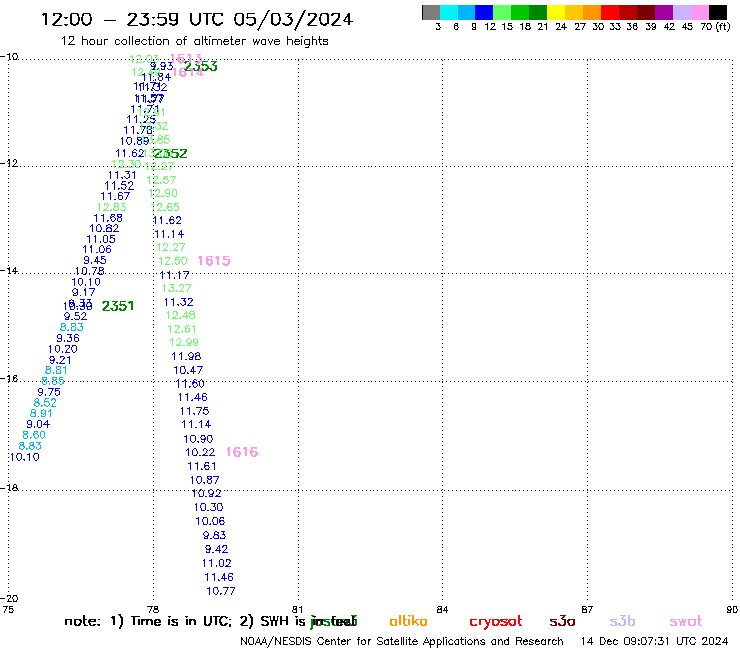Pick the light green 15 ft legend swatch
This screenshot has width=740, height=650.
coord(502,12)
